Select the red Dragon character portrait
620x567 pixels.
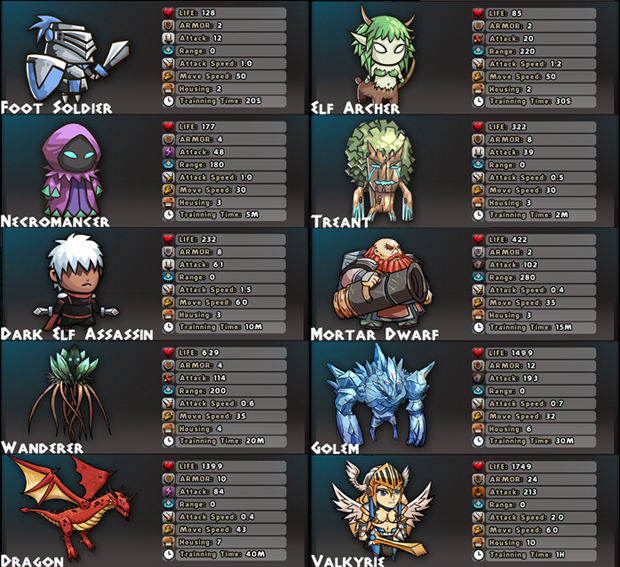pos(71,506)
